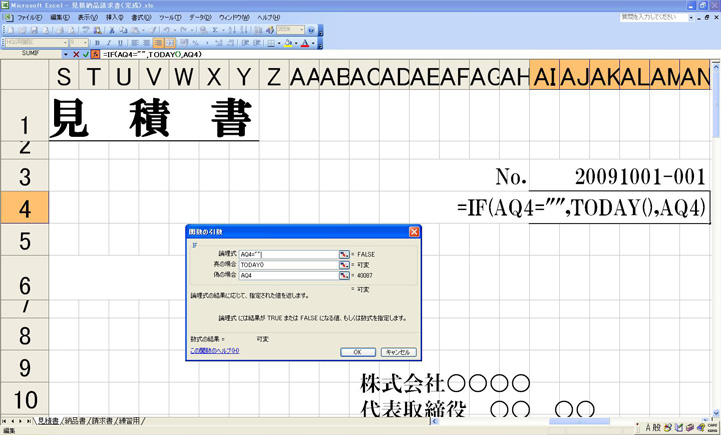Click the Cancel X icon in formula bar
Screen dimensions: 721x435
coord(76,54)
